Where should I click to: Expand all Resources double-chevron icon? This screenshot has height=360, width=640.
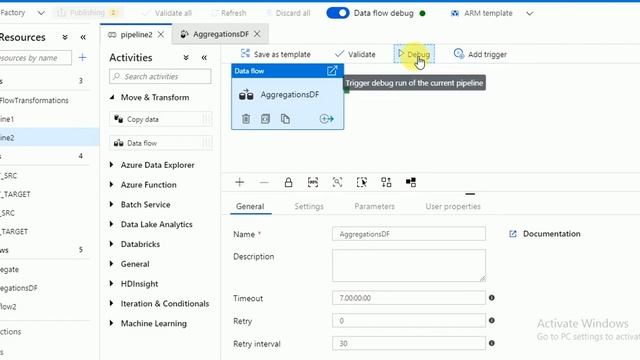tap(65, 37)
